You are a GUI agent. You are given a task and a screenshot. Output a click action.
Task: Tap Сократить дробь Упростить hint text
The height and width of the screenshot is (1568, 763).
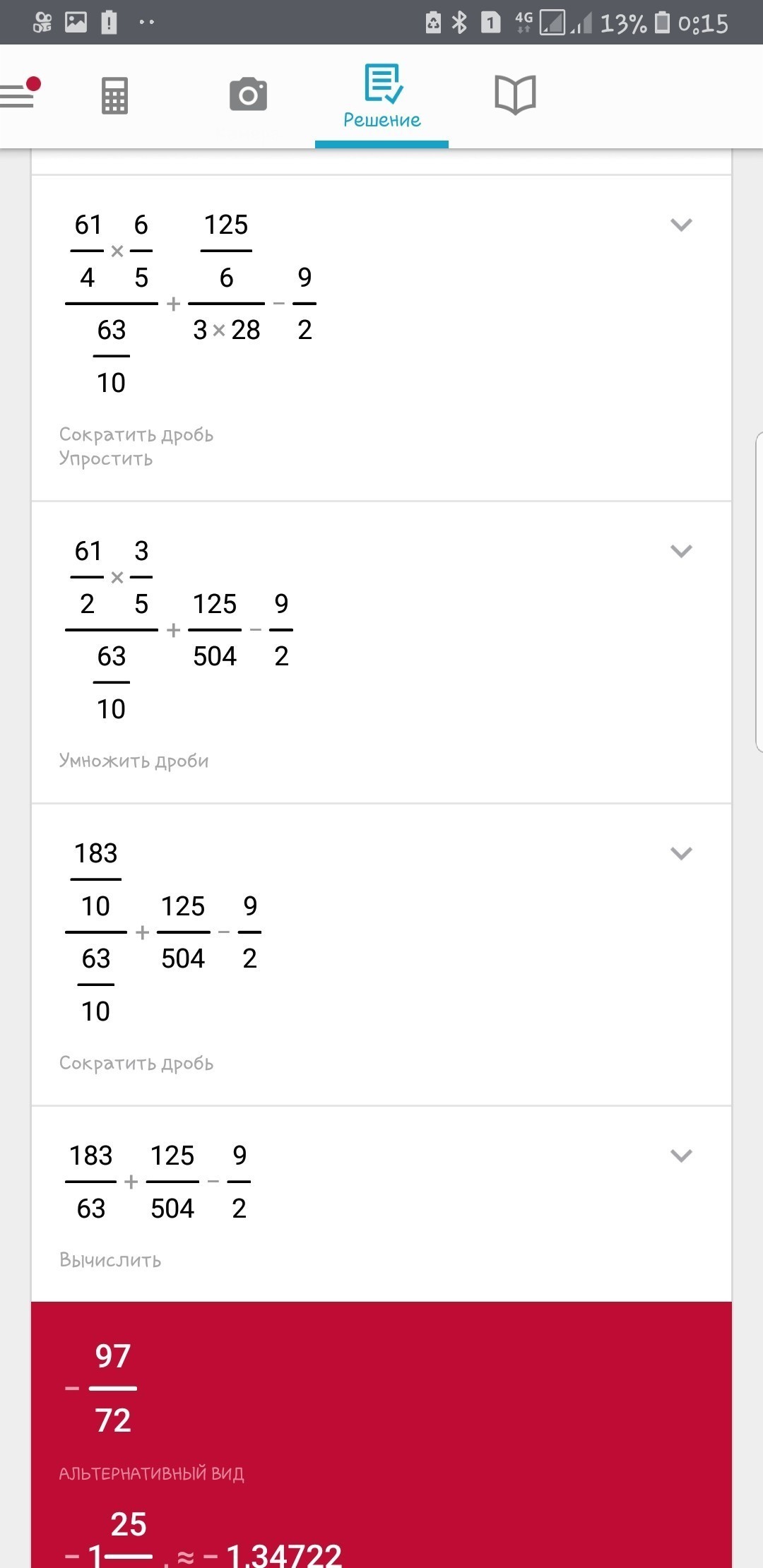tap(136, 446)
